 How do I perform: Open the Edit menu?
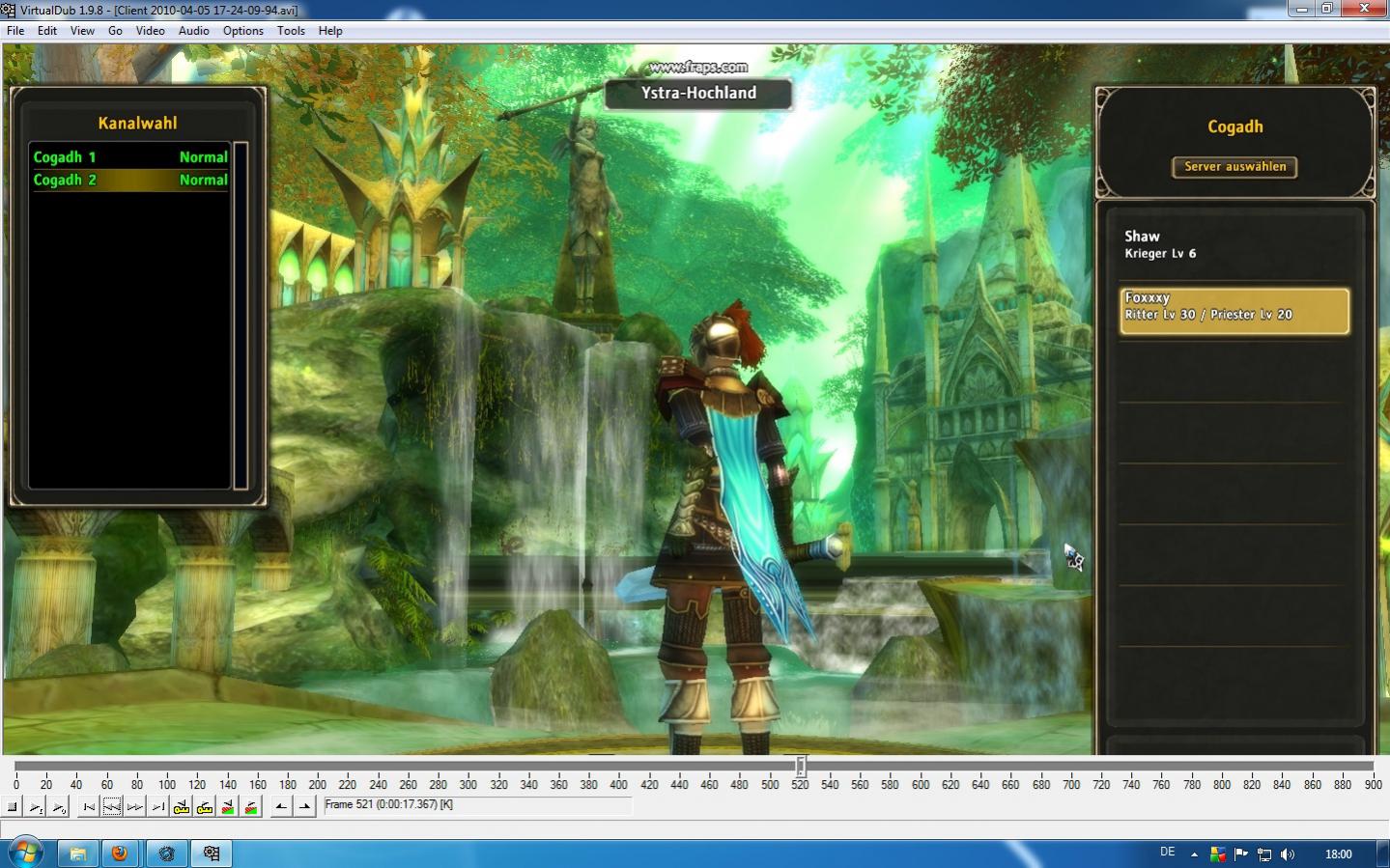click(47, 31)
